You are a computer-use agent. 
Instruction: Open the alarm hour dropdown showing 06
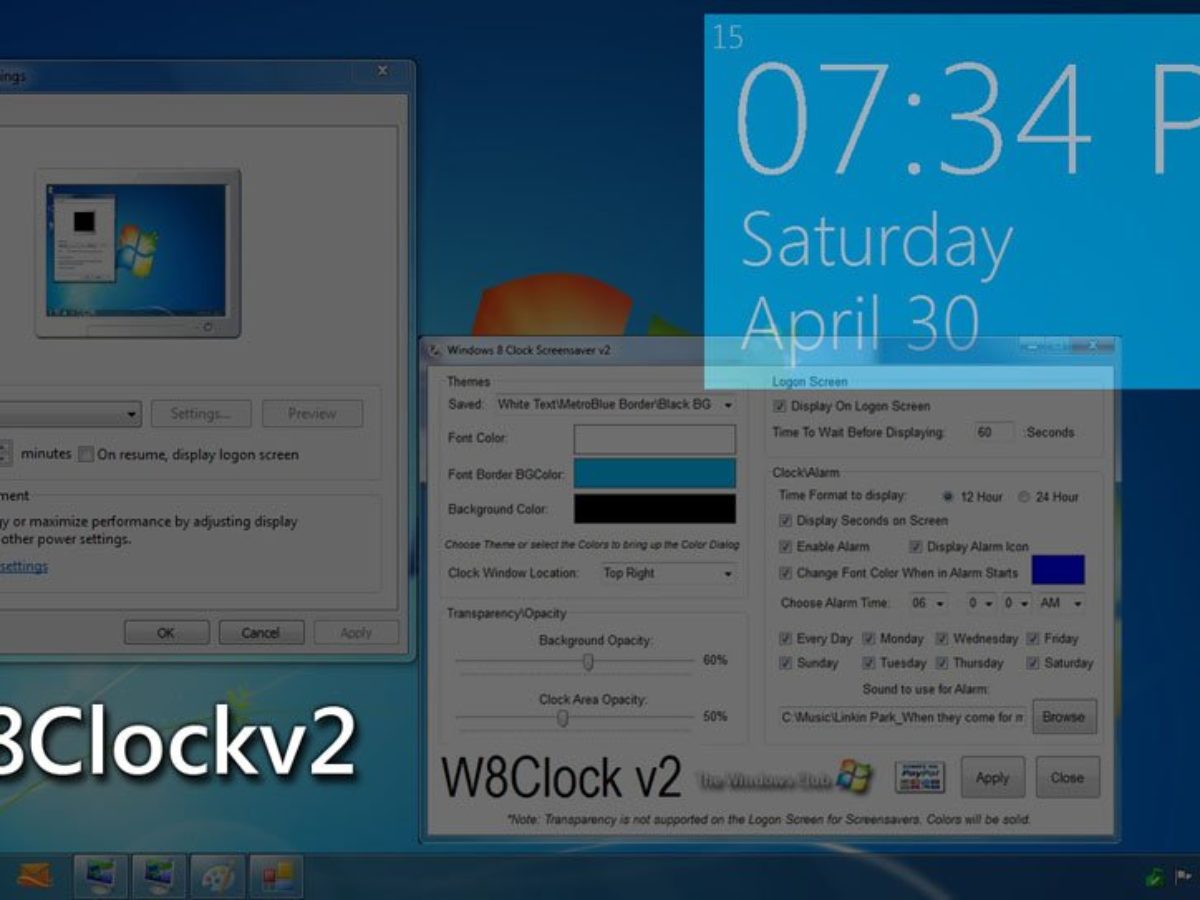point(928,603)
